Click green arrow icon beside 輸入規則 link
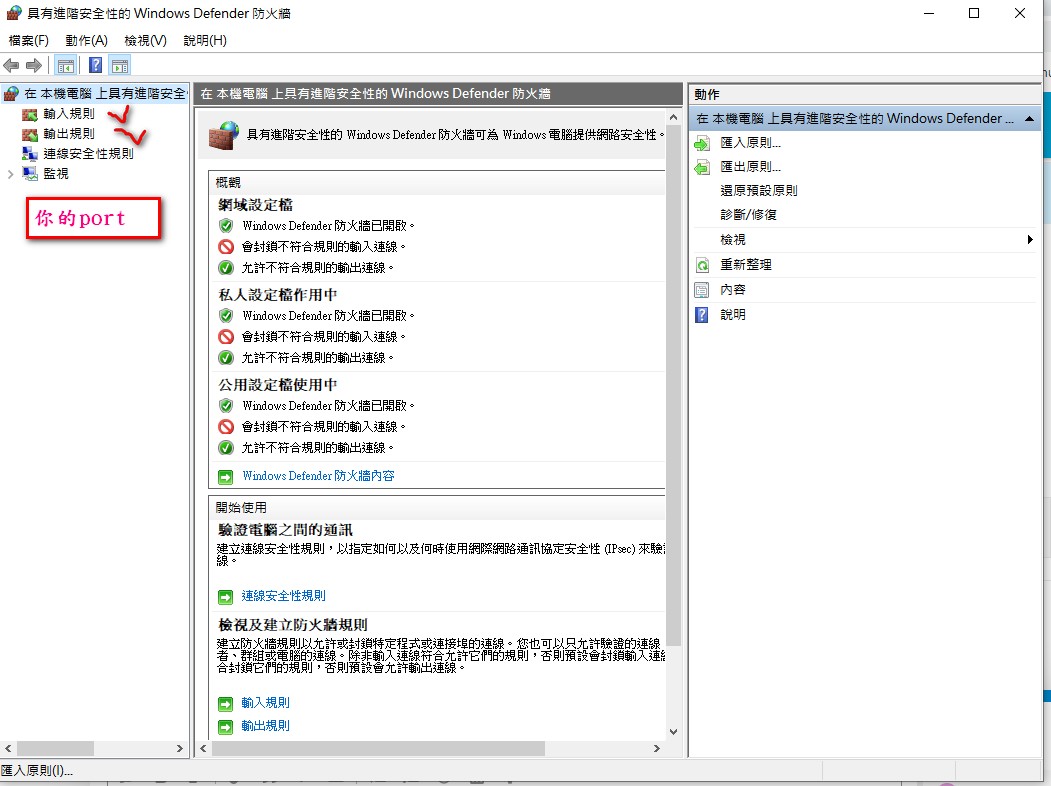Image resolution: width=1051 pixels, height=786 pixels. (226, 704)
